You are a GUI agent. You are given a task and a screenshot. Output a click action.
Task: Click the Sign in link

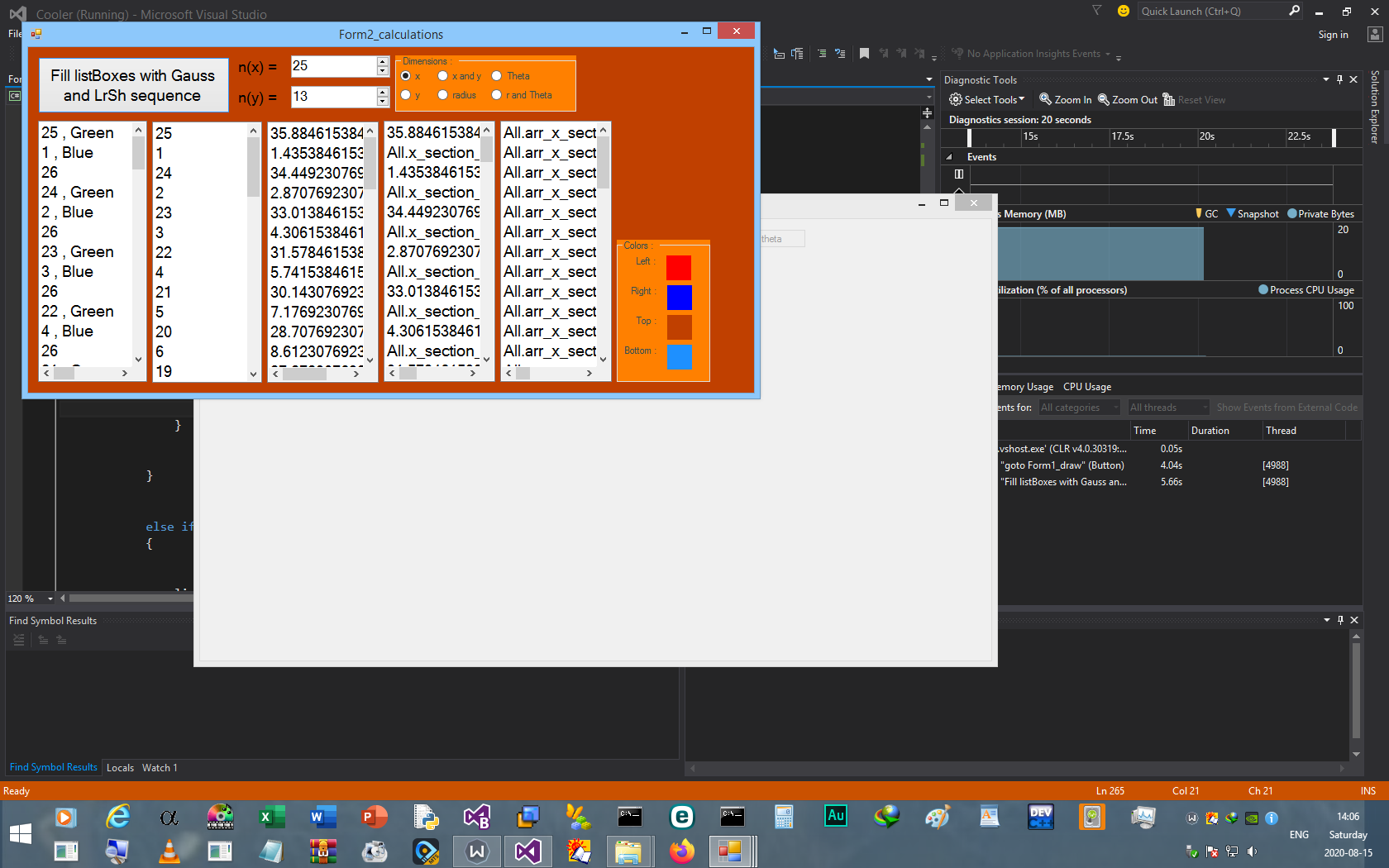pos(1333,35)
